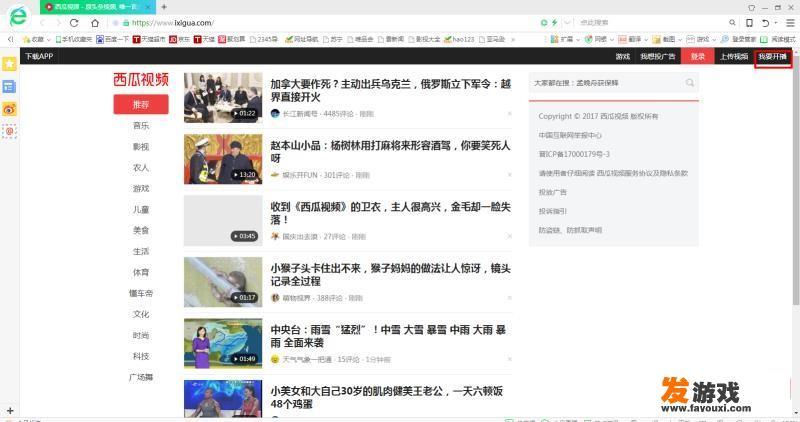Click 游戏 in the black header bar
The width and height of the screenshot is (800, 422).
coord(622,56)
